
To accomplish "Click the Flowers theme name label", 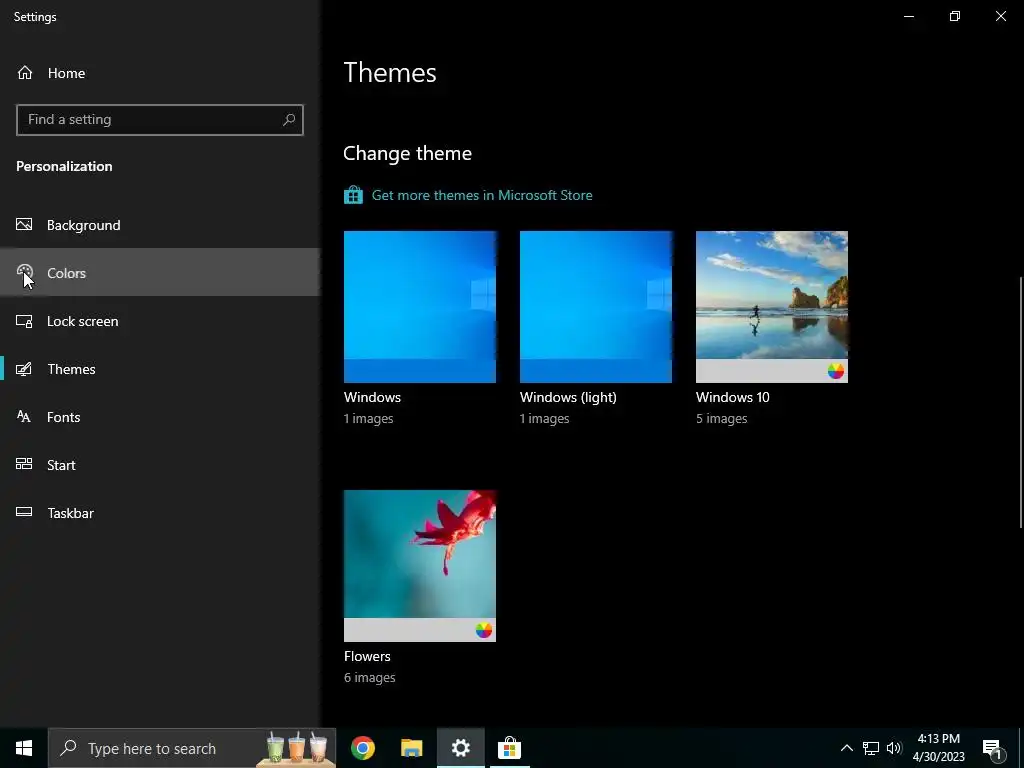I will tap(367, 656).
